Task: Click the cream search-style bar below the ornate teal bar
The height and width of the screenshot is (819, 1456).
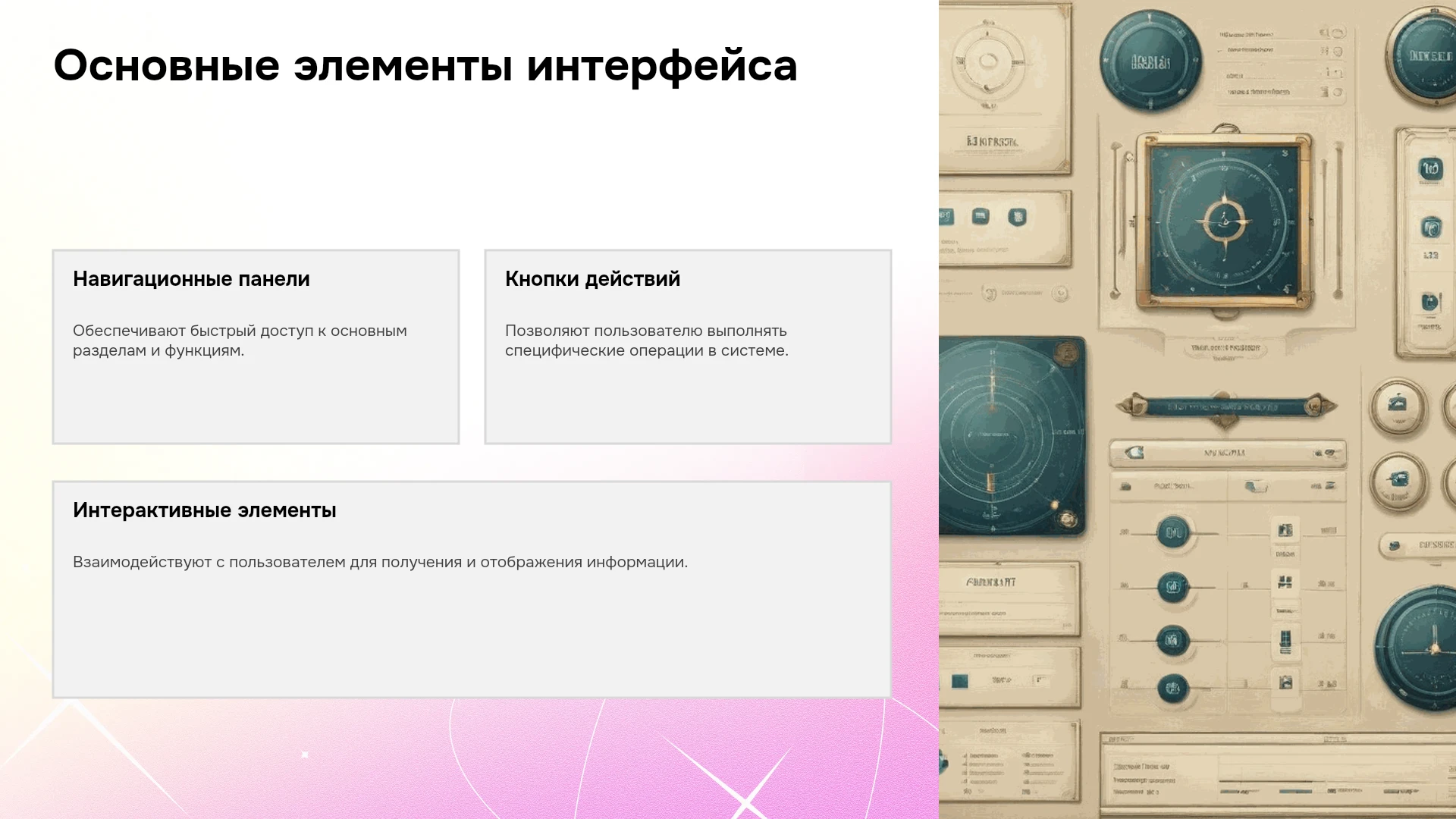Action: [x=1227, y=453]
